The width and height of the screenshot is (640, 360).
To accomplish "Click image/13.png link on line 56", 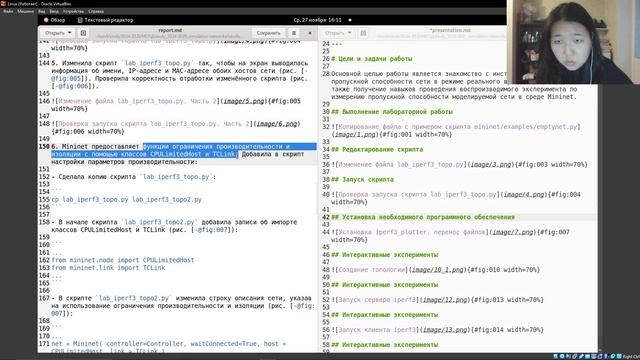I will [445, 330].
